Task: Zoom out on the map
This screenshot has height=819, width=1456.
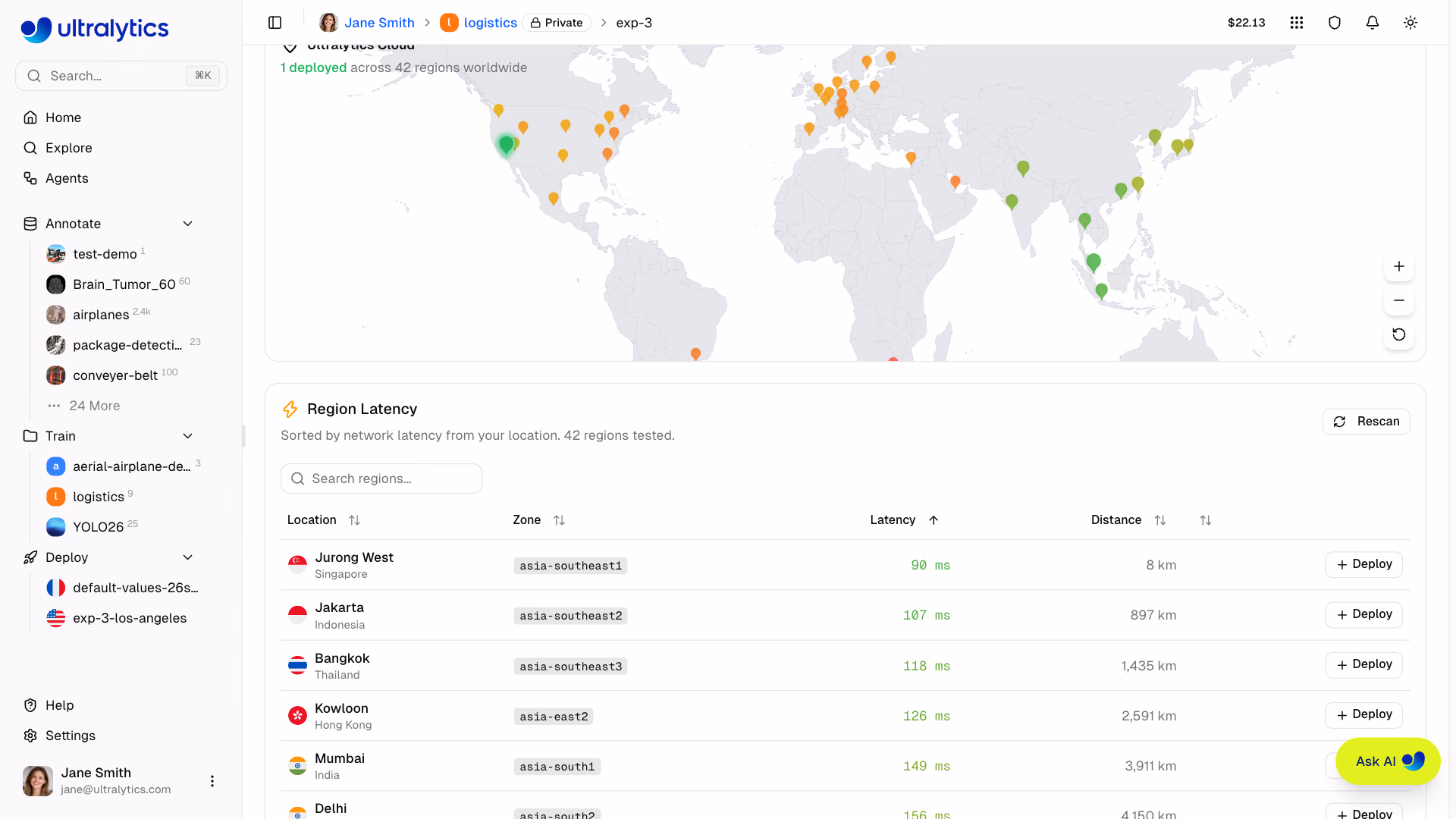Action: [1399, 300]
